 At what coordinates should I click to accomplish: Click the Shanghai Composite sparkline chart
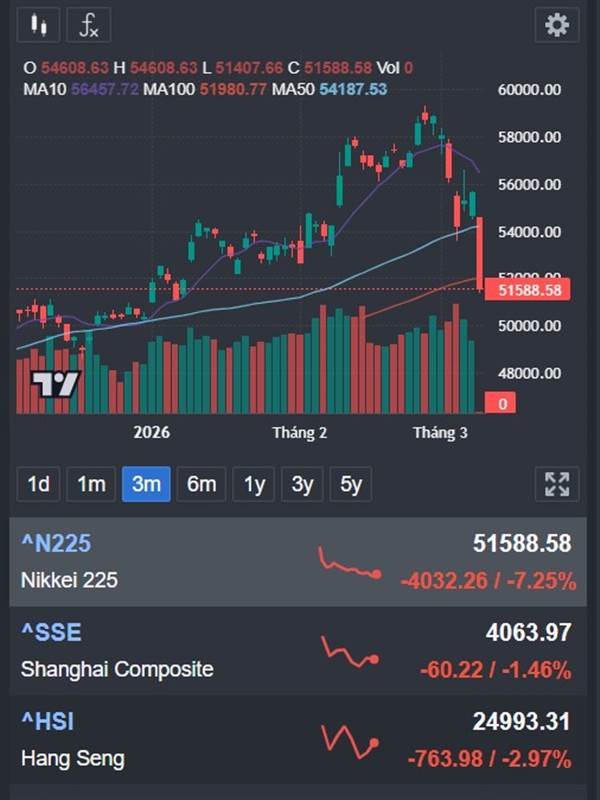point(349,651)
